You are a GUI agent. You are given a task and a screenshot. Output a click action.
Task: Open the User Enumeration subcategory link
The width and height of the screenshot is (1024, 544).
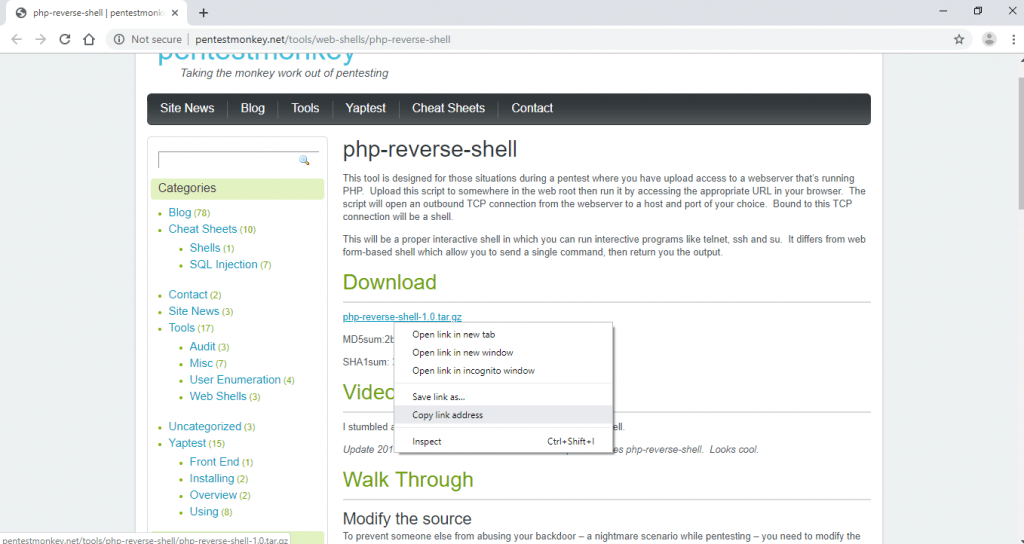pyautogui.click(x=235, y=380)
